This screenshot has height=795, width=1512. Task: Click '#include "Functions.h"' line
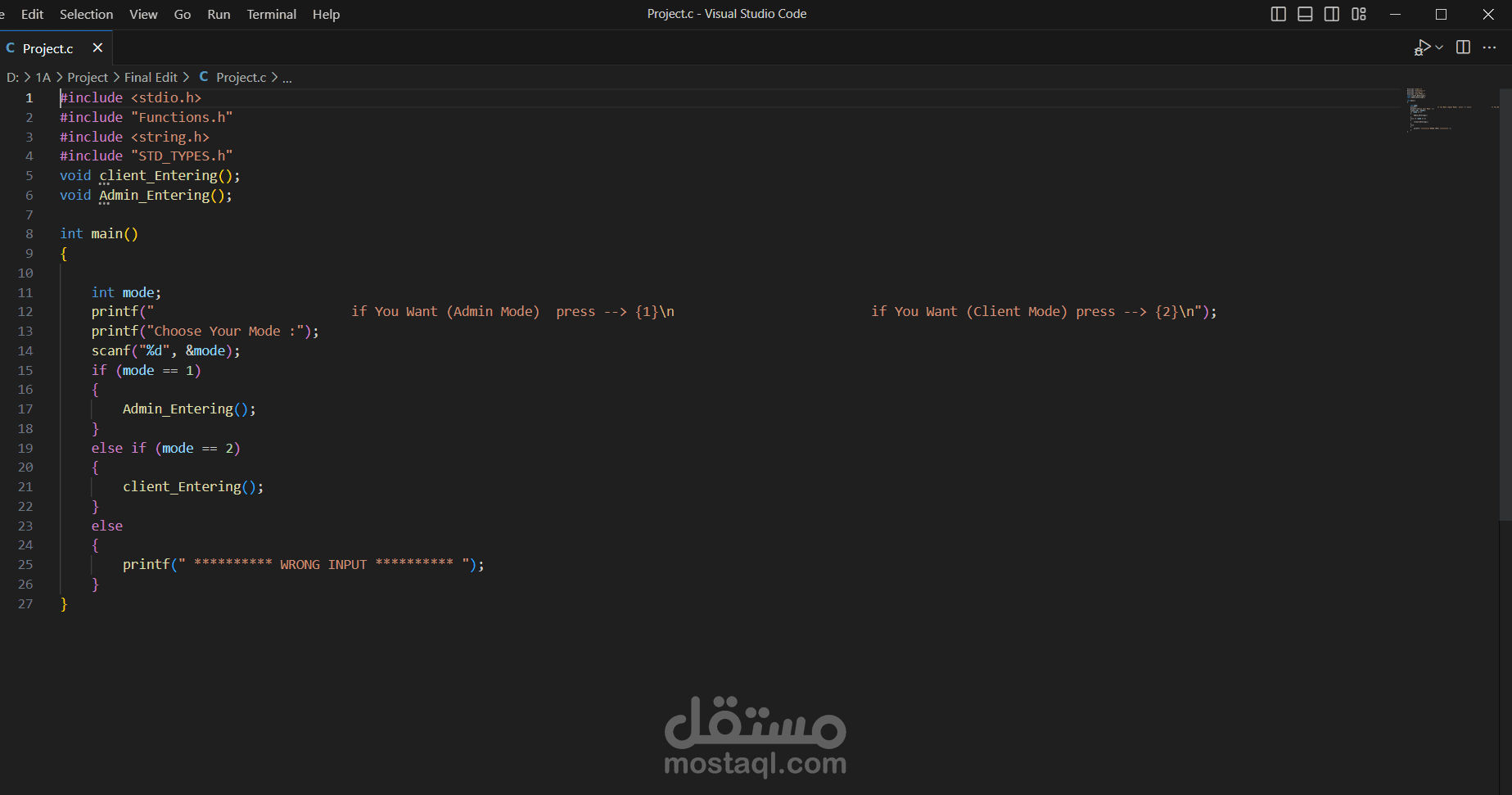click(x=146, y=117)
